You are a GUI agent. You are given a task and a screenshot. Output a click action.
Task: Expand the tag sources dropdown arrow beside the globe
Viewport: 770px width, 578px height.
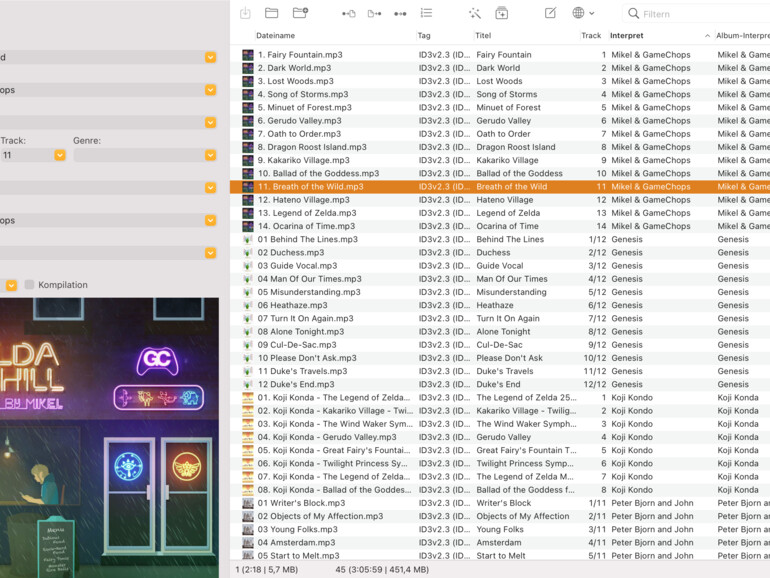[x=592, y=14]
